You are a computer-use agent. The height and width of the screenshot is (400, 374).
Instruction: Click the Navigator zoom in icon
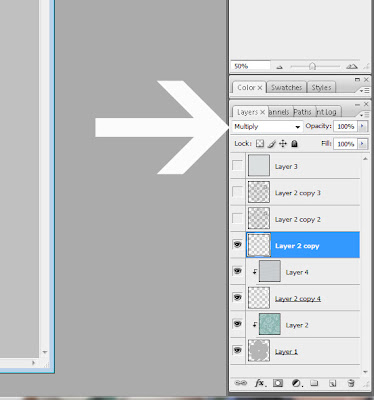click(x=351, y=67)
